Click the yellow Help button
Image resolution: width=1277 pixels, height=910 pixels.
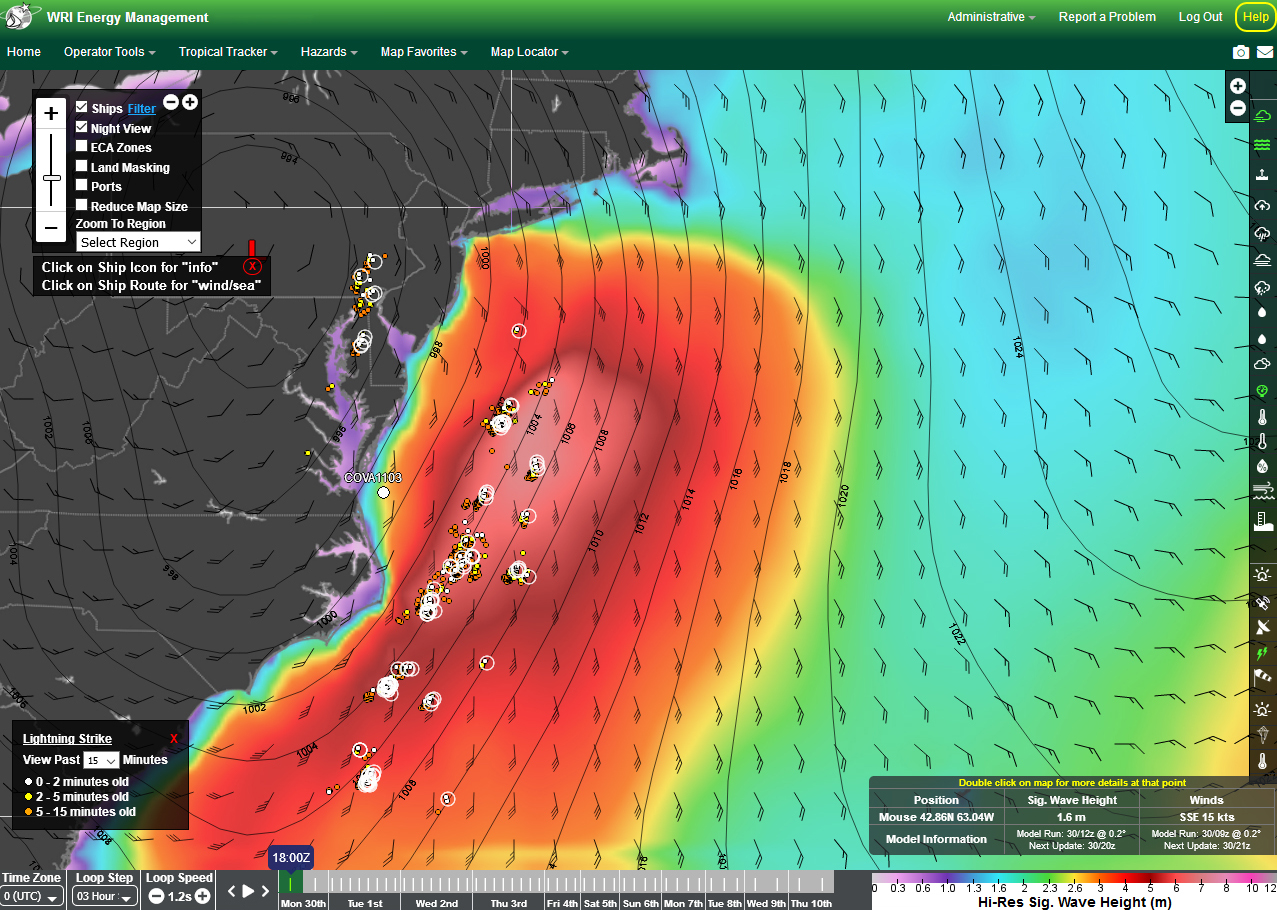pos(1255,17)
